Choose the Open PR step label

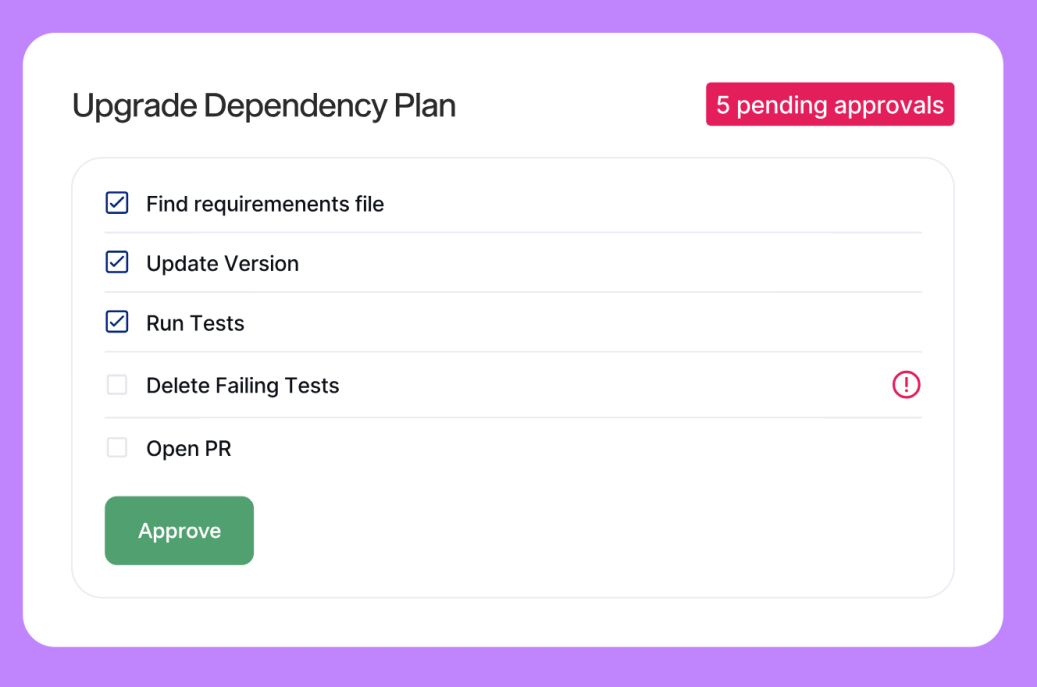[x=188, y=449]
